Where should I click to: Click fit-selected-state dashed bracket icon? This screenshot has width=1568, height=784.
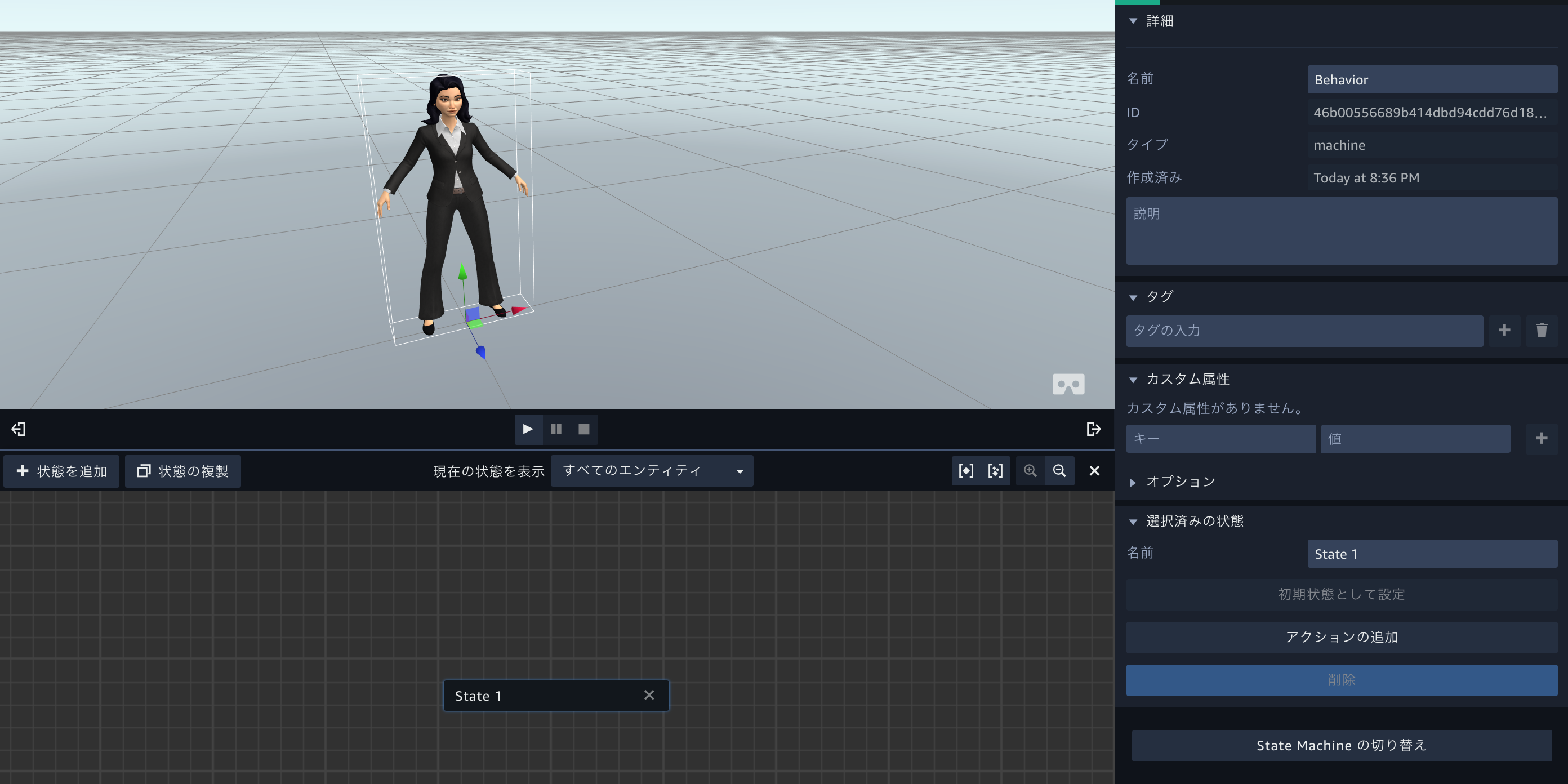click(x=995, y=470)
